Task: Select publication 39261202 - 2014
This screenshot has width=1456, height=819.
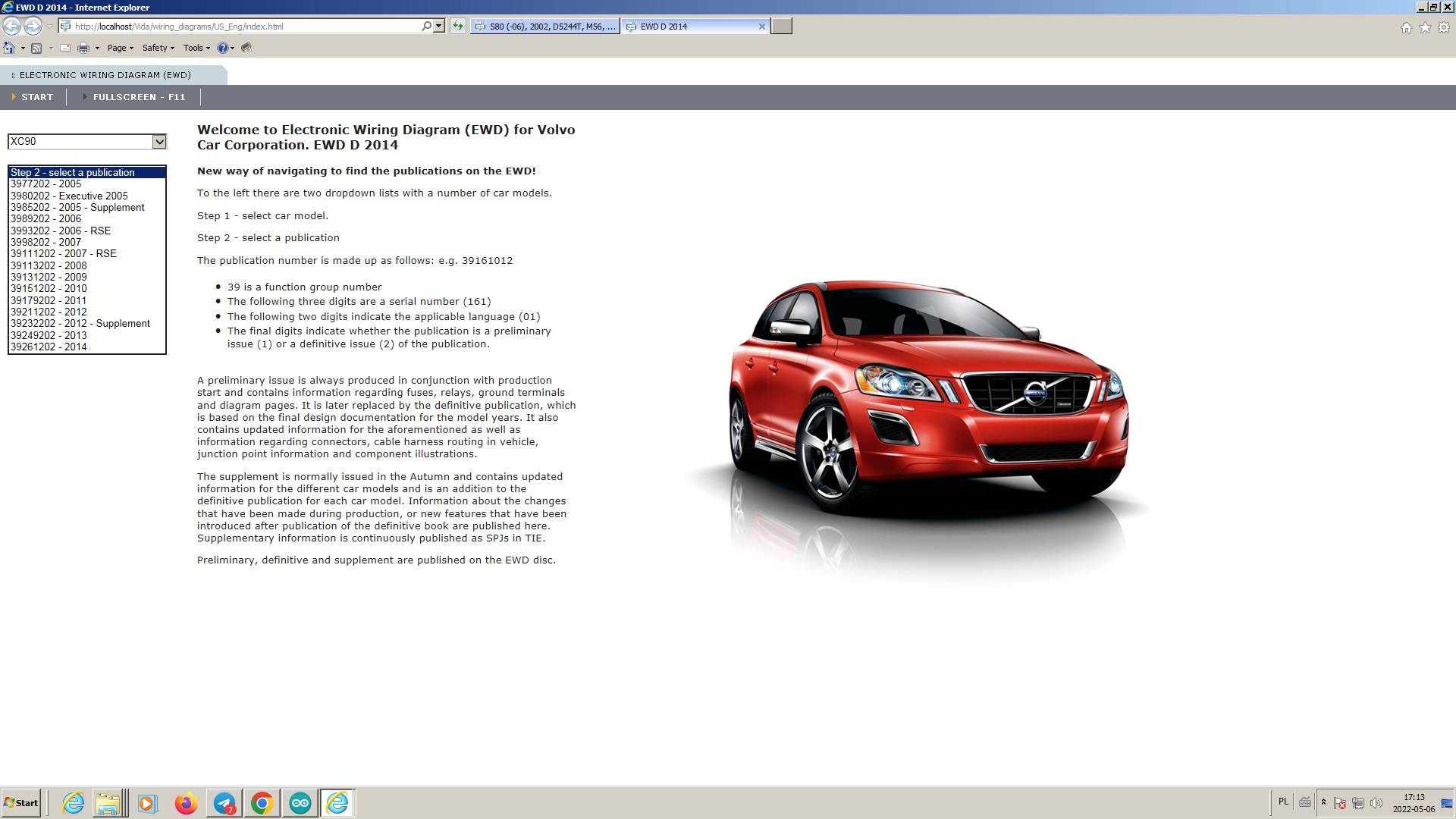Action: 49,347
